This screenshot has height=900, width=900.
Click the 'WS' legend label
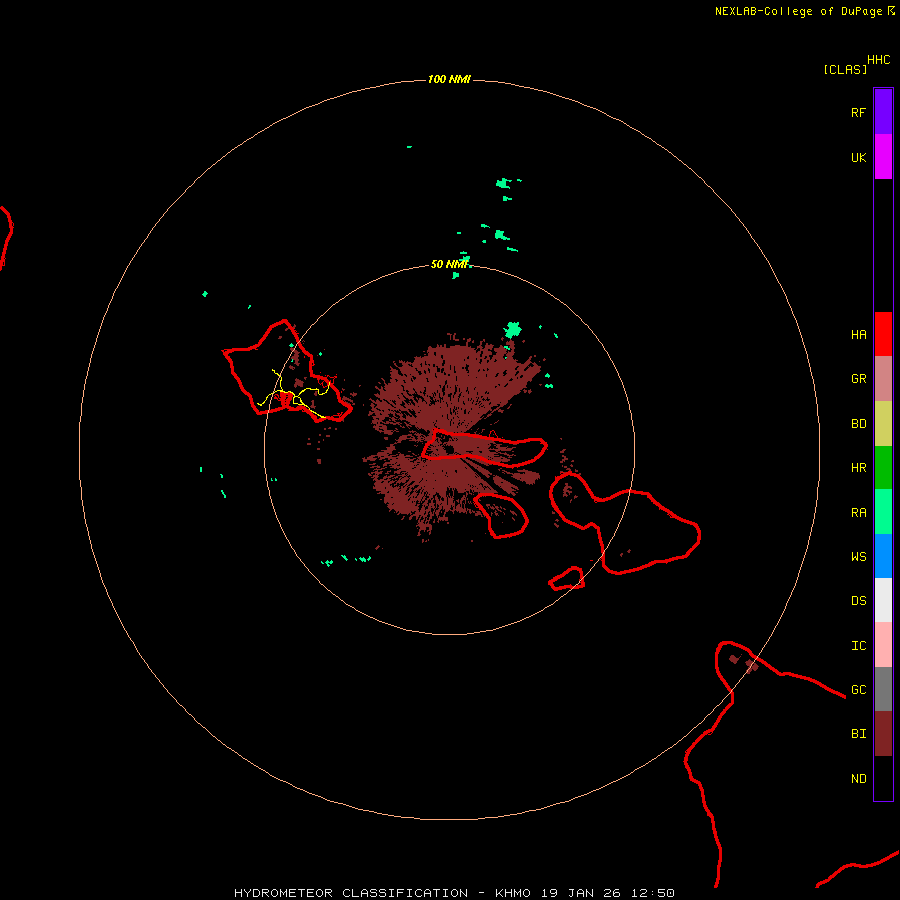(858, 556)
